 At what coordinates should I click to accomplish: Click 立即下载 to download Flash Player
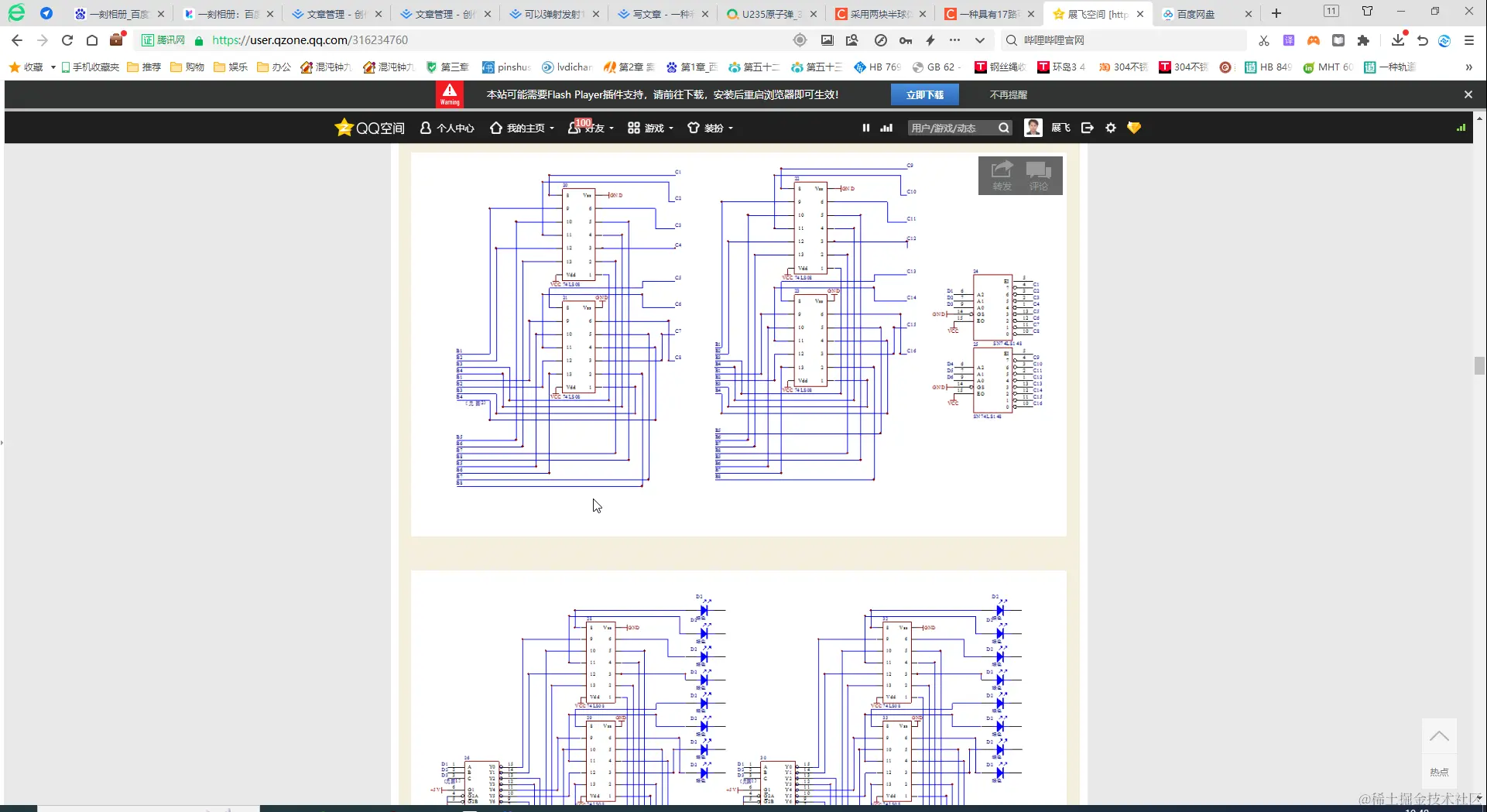(x=925, y=94)
